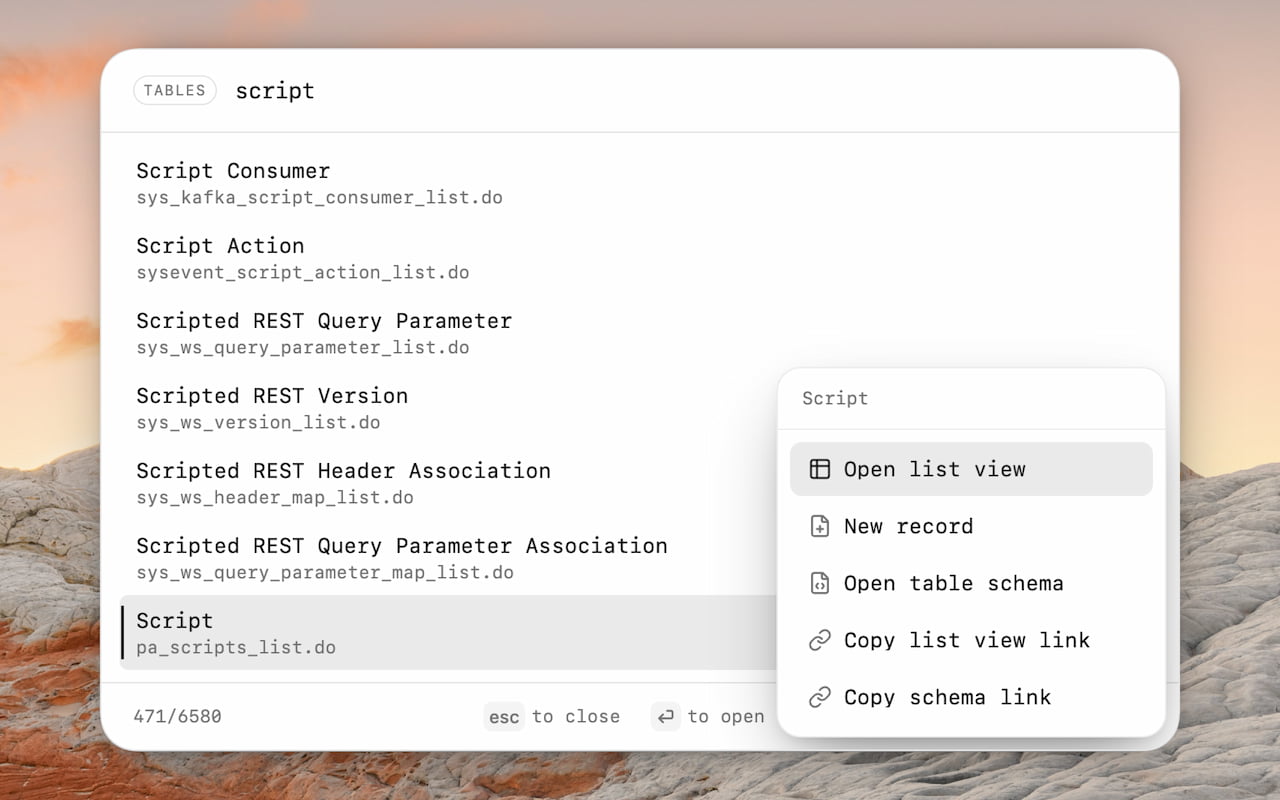
Task: Select Copy schema link entry
Action: click(971, 697)
